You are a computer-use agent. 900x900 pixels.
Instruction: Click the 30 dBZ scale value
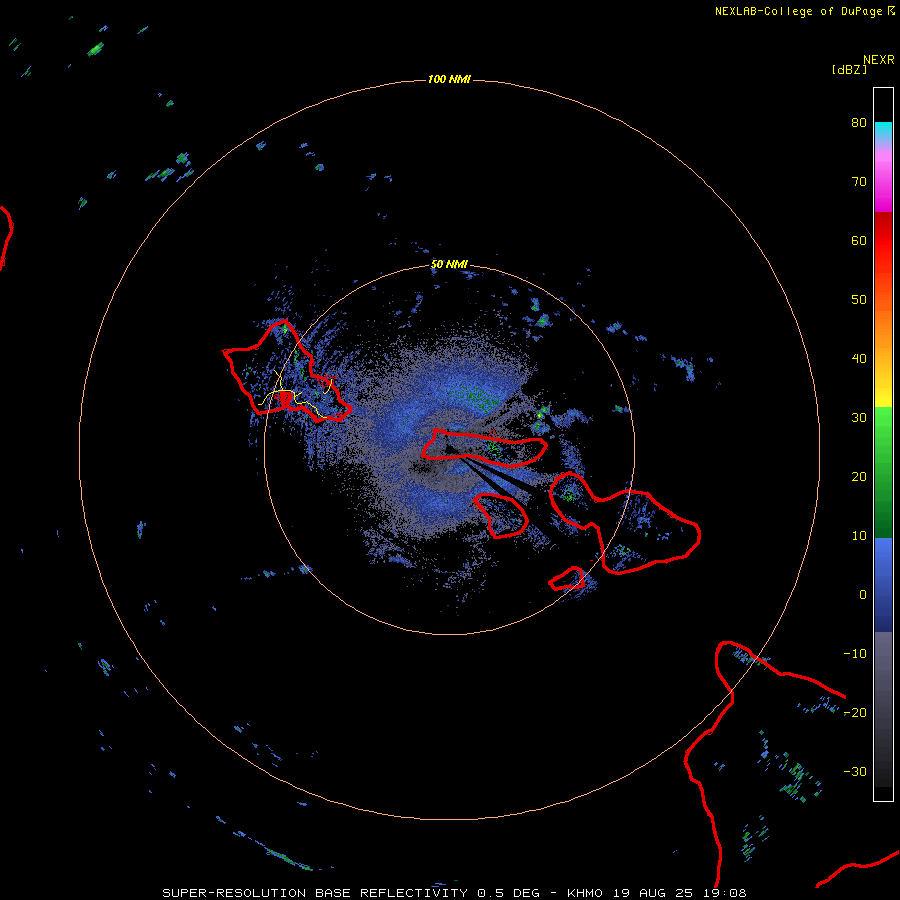tap(859, 418)
